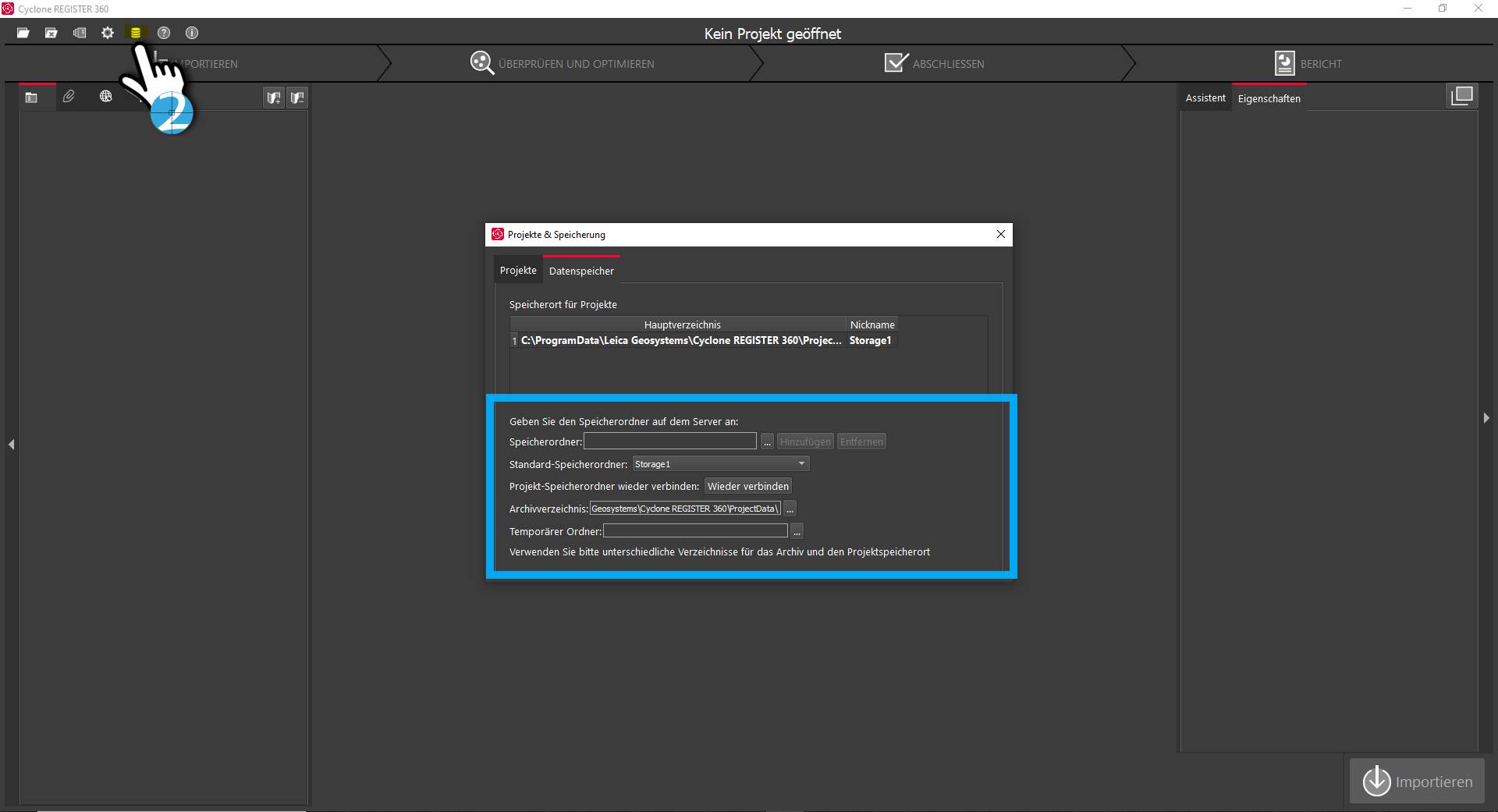Collapse left panel with the arrow

(12, 445)
